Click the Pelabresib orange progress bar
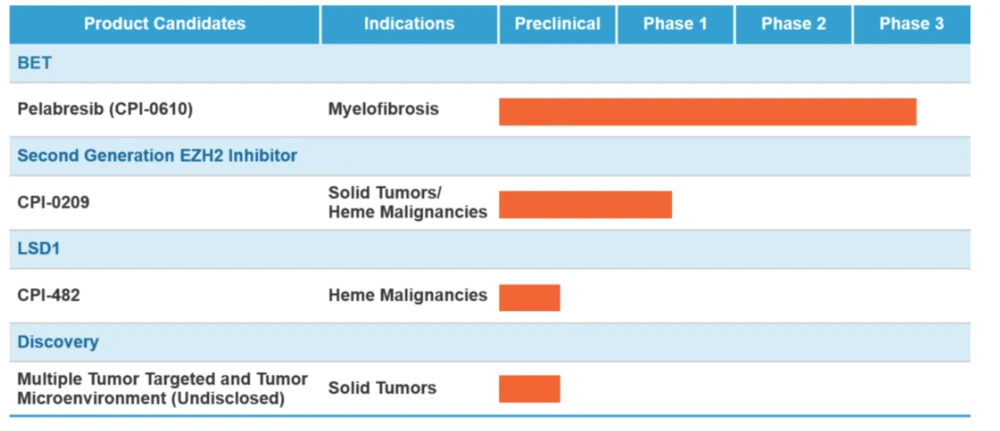The height and width of the screenshot is (431, 1000). tap(707, 111)
